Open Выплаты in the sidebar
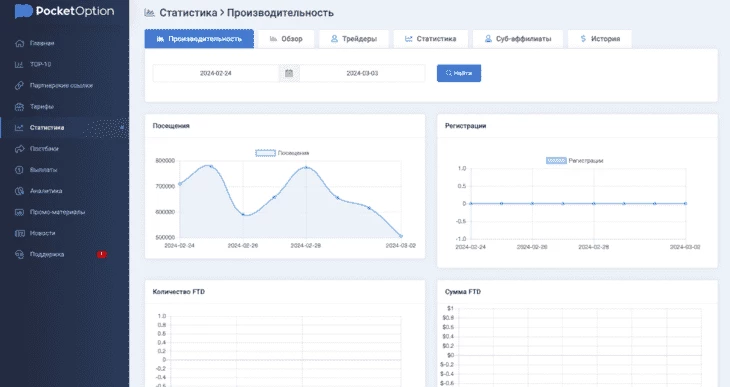Image resolution: width=730 pixels, height=387 pixels. 43,170
